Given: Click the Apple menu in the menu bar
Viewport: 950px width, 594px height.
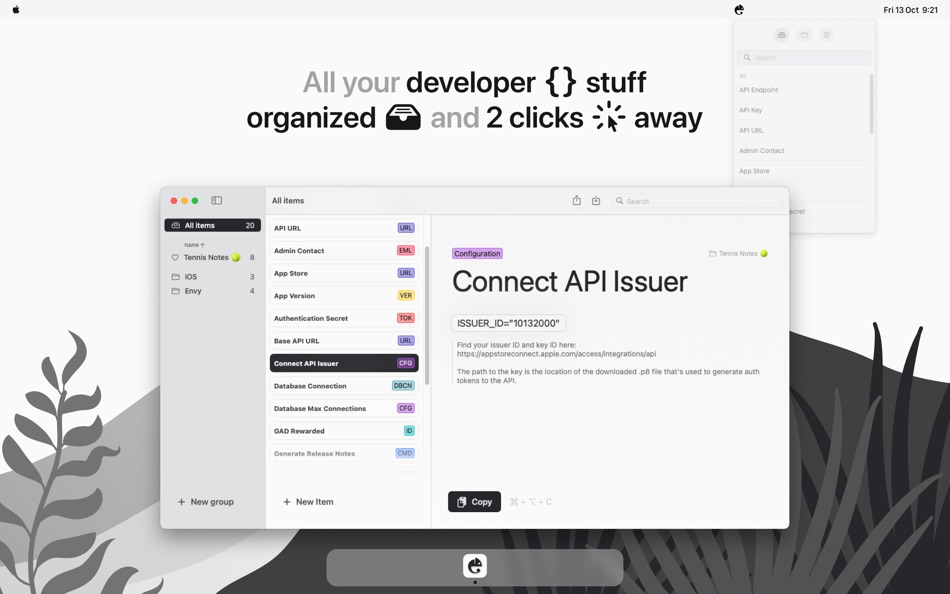Looking at the screenshot, I should tap(14, 9).
